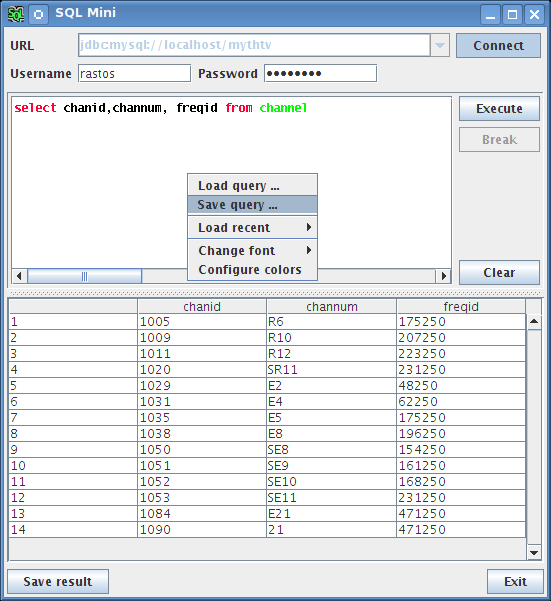The width and height of the screenshot is (551, 601).
Task: Click the Save result button
Action: 58,581
